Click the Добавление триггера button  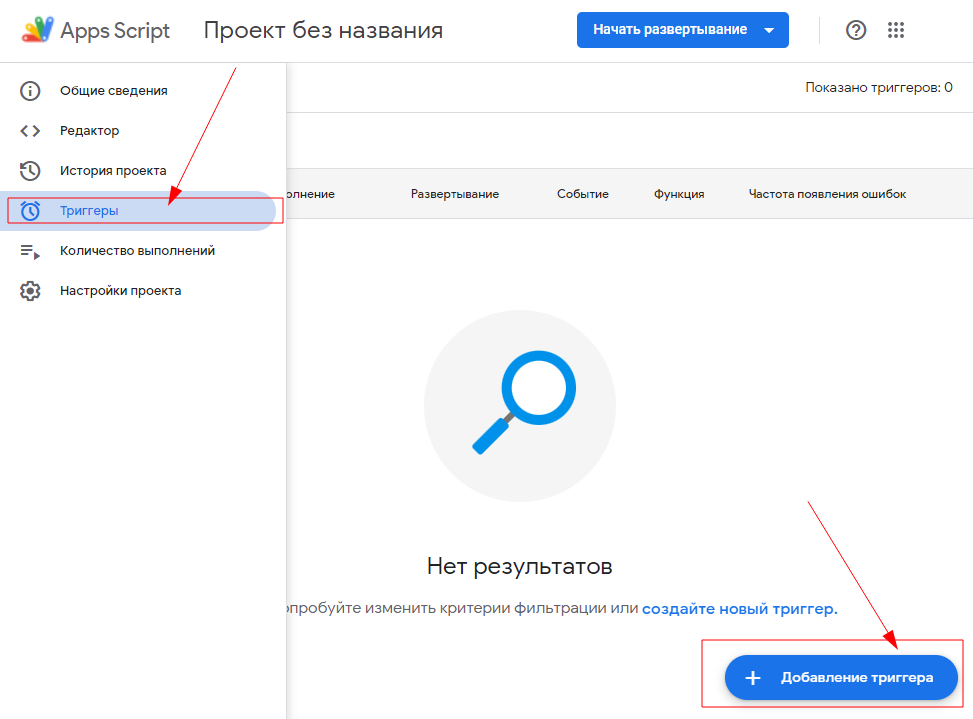(840, 677)
